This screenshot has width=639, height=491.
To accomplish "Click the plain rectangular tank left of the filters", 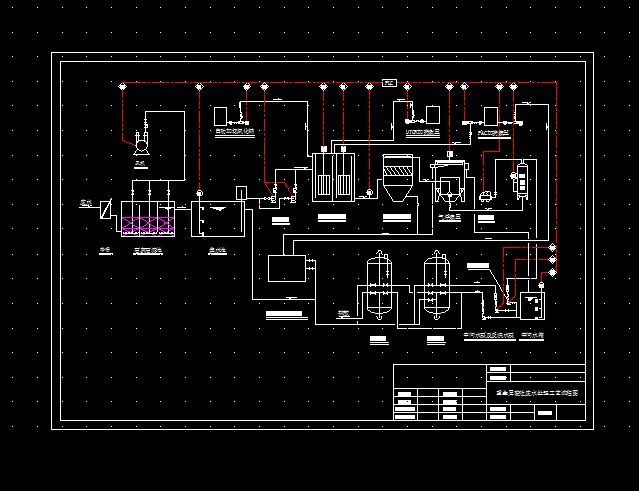I will point(287,269).
